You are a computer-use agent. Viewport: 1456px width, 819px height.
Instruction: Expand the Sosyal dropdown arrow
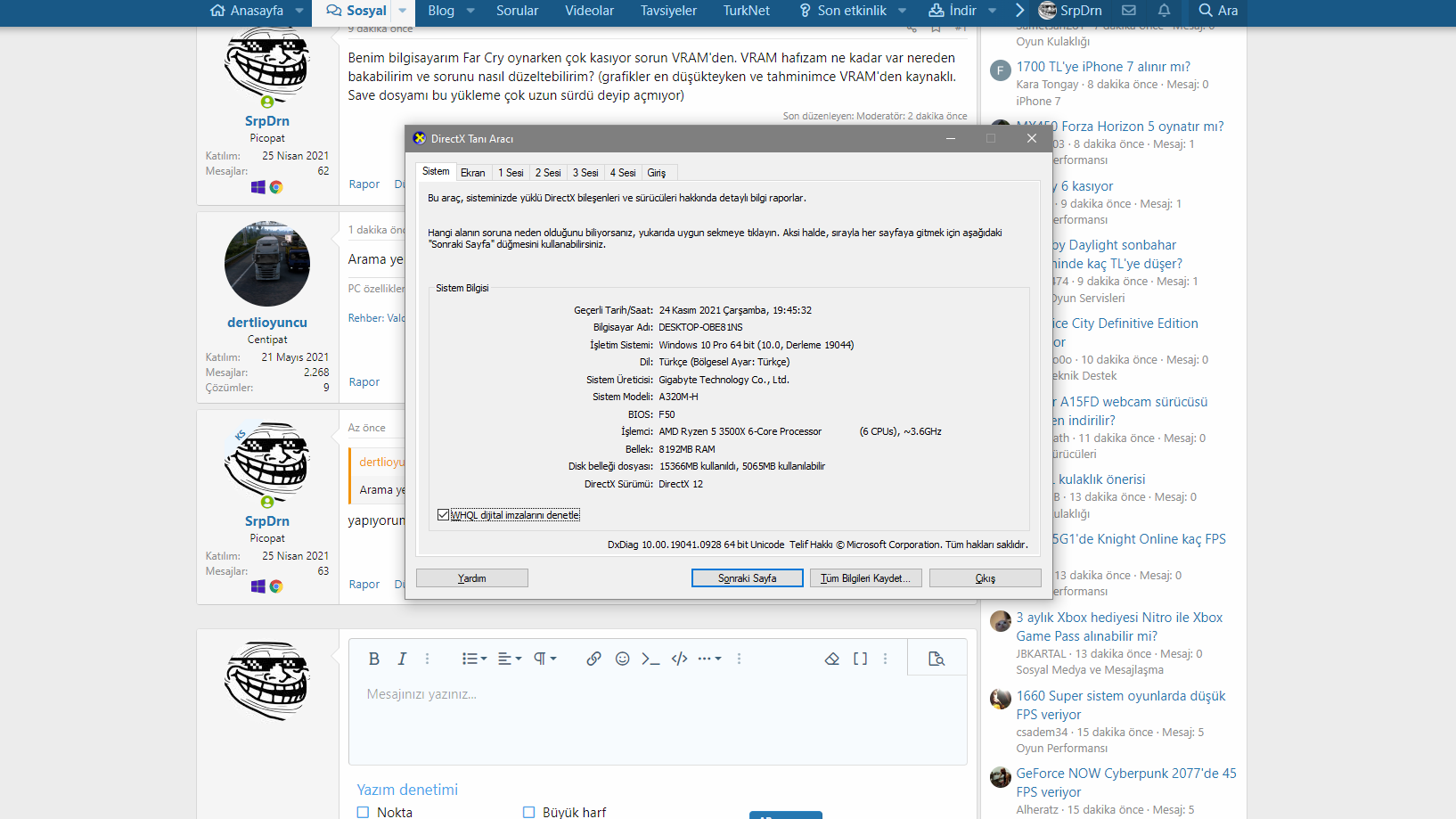pos(402,11)
